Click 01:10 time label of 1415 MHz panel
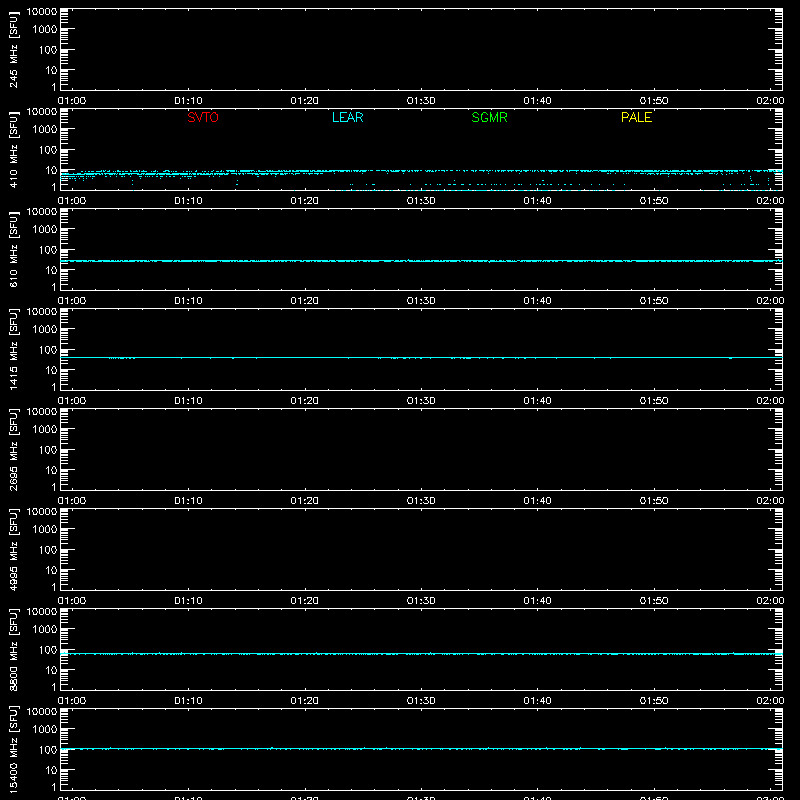The image size is (800, 800). pos(188,401)
